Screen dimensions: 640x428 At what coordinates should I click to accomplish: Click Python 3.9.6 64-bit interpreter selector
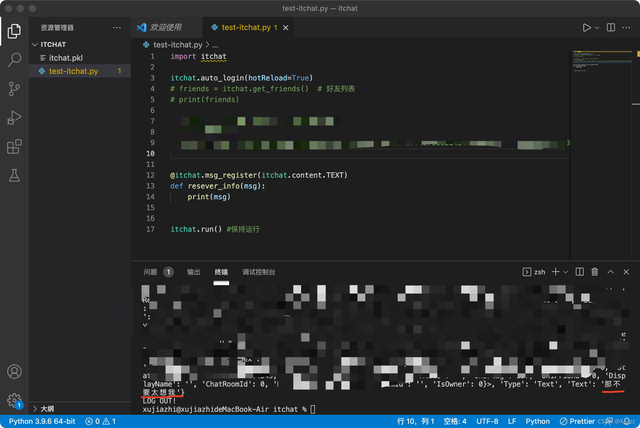click(43, 421)
